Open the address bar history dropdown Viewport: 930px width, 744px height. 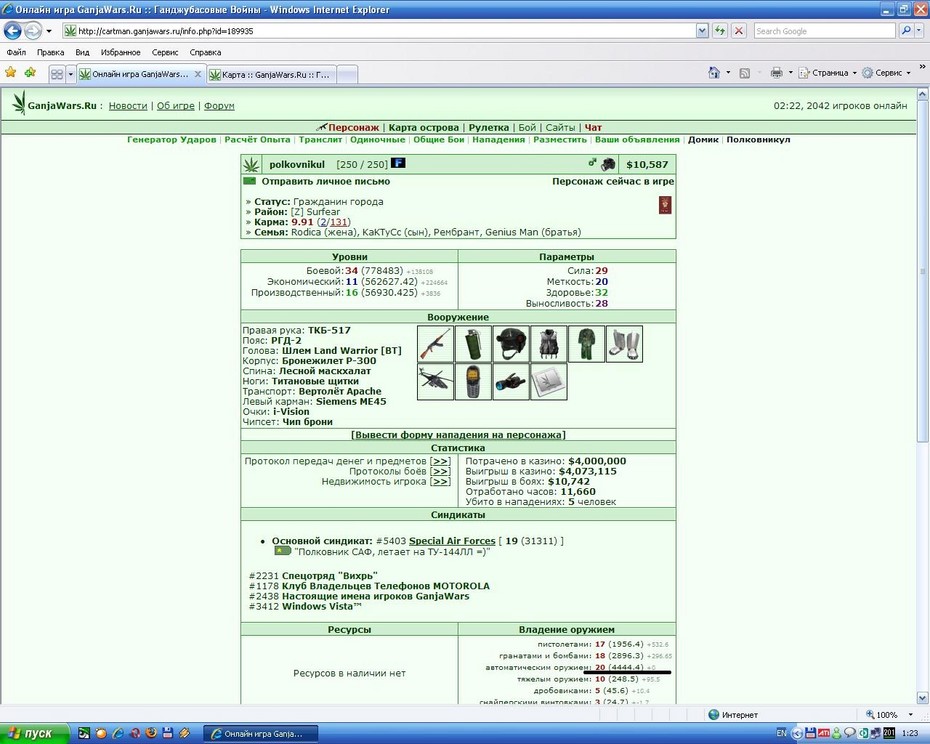(702, 31)
